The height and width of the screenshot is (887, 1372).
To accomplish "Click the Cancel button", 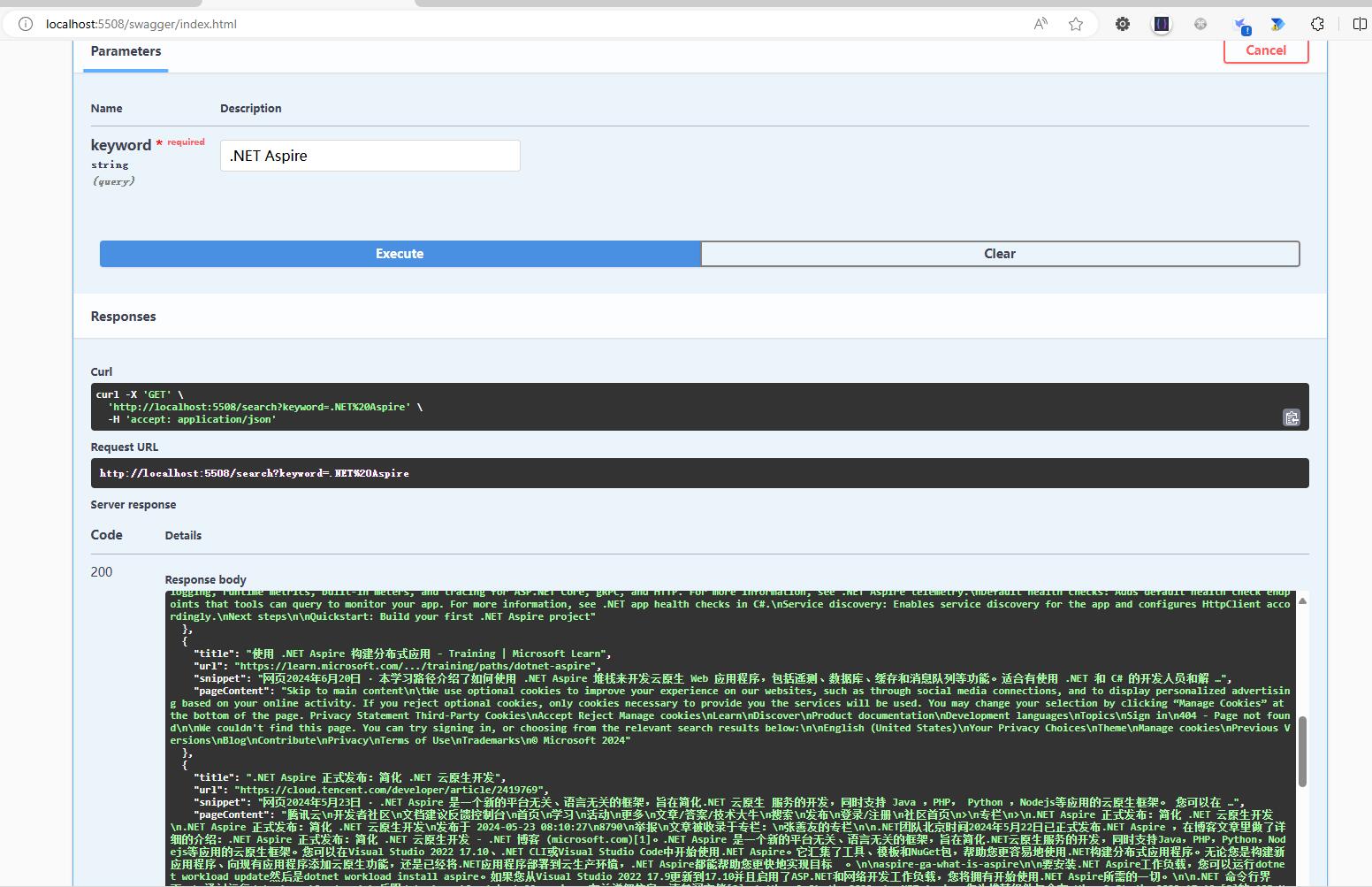I will coord(1266,50).
